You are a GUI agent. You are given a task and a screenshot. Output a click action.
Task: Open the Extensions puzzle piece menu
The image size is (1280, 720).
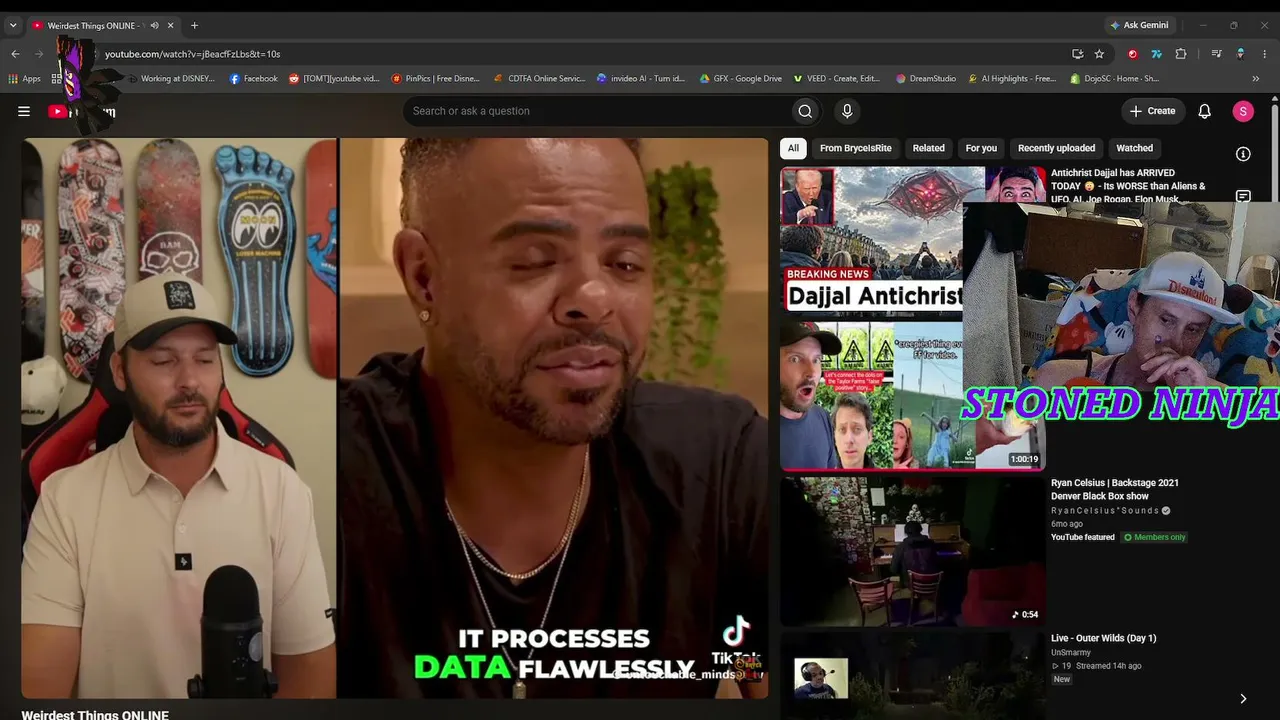(1181, 54)
